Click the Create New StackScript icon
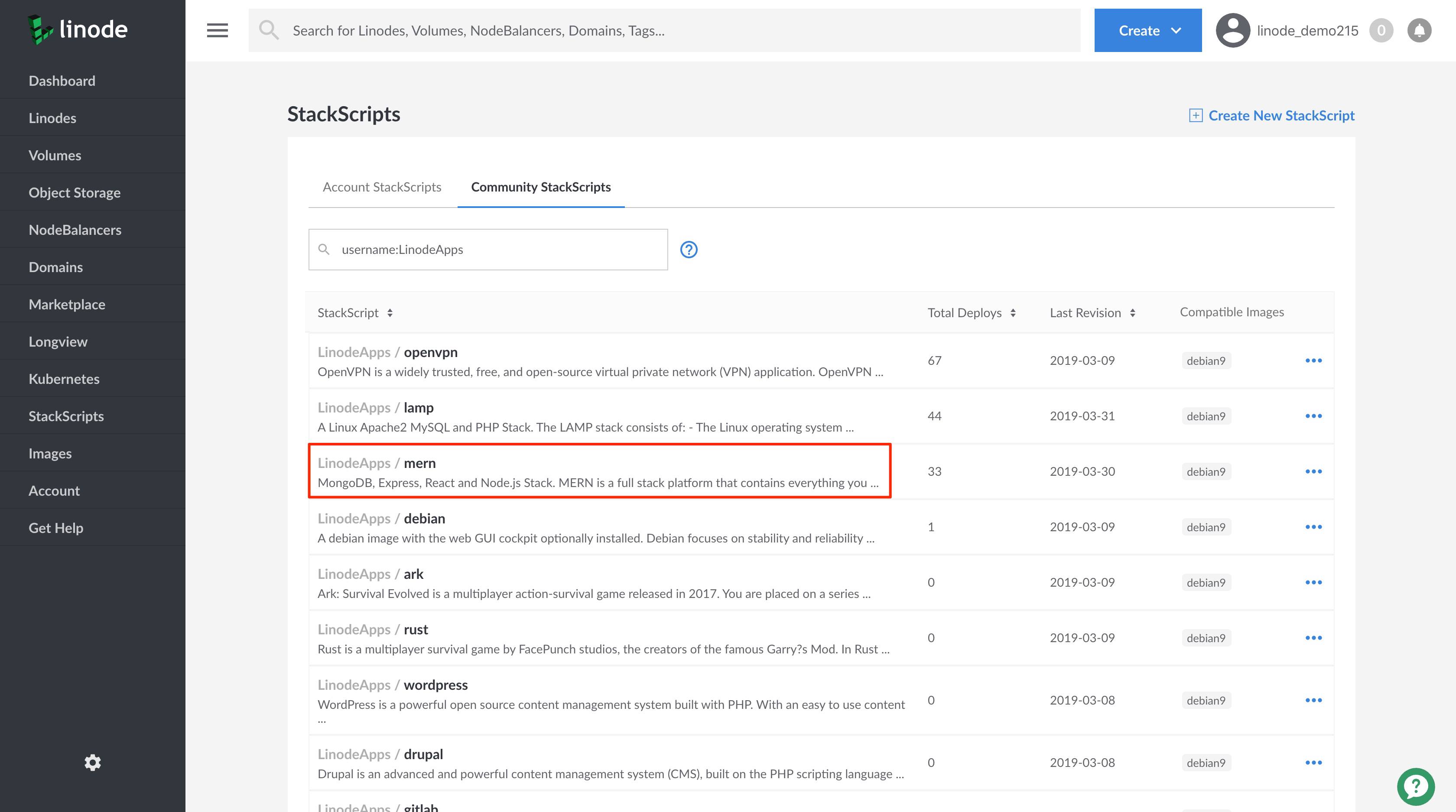The image size is (1456, 812). click(1194, 115)
